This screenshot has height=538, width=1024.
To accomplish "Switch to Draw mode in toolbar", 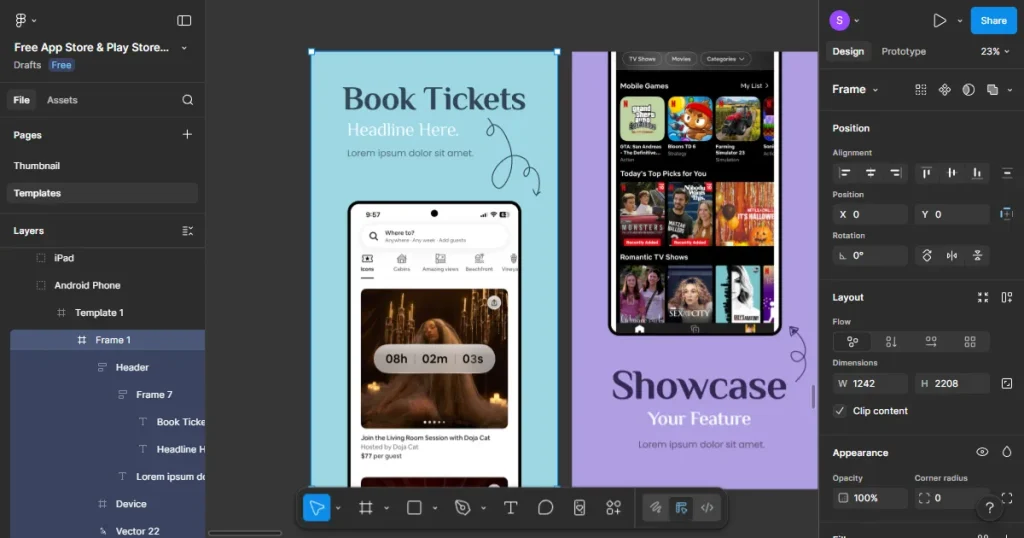I will pos(655,508).
